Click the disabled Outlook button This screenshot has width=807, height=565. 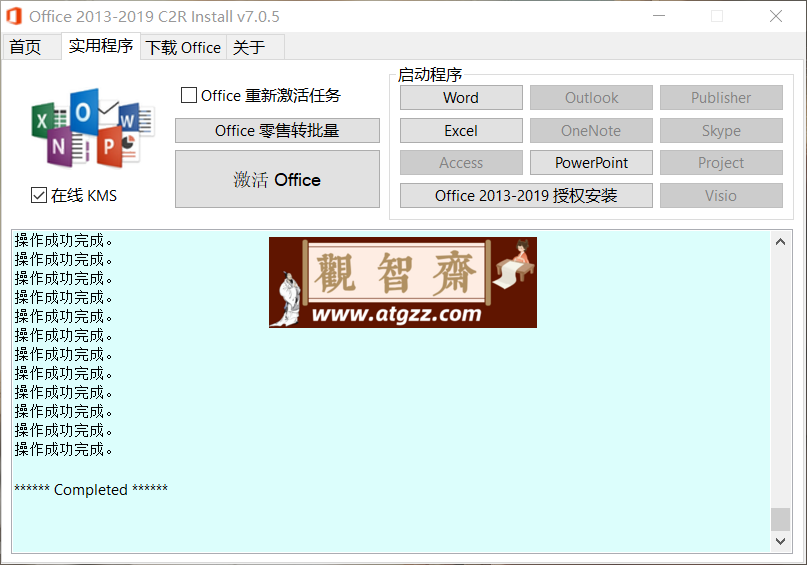pos(591,98)
